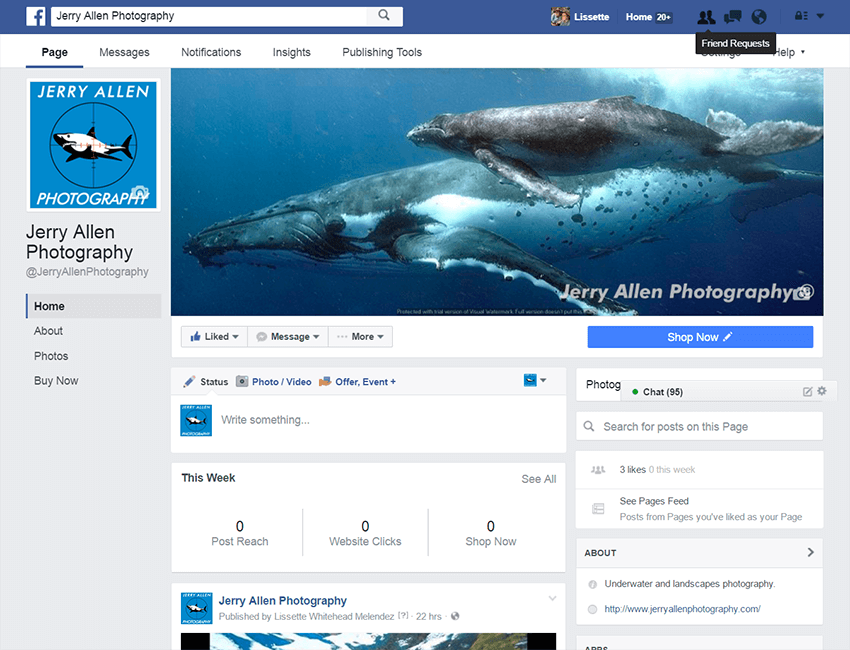Click Lissette's profile picture in top bar

coord(560,17)
